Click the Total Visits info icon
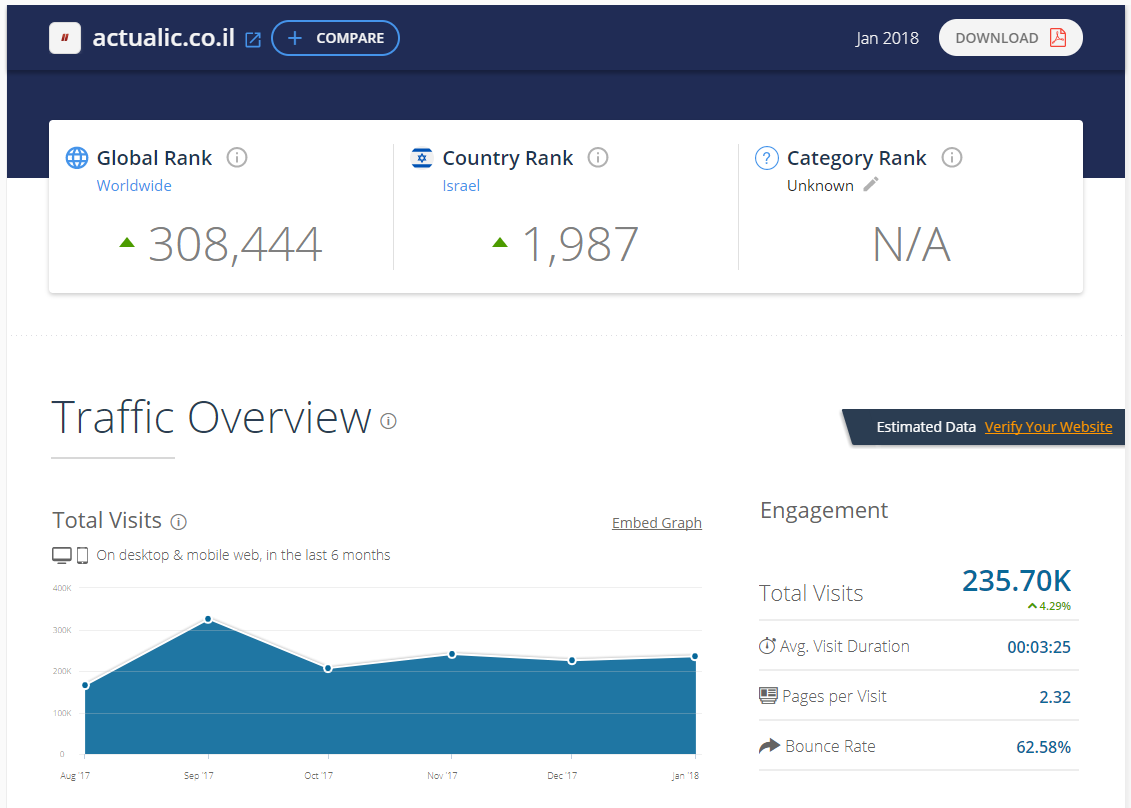 pos(179,521)
